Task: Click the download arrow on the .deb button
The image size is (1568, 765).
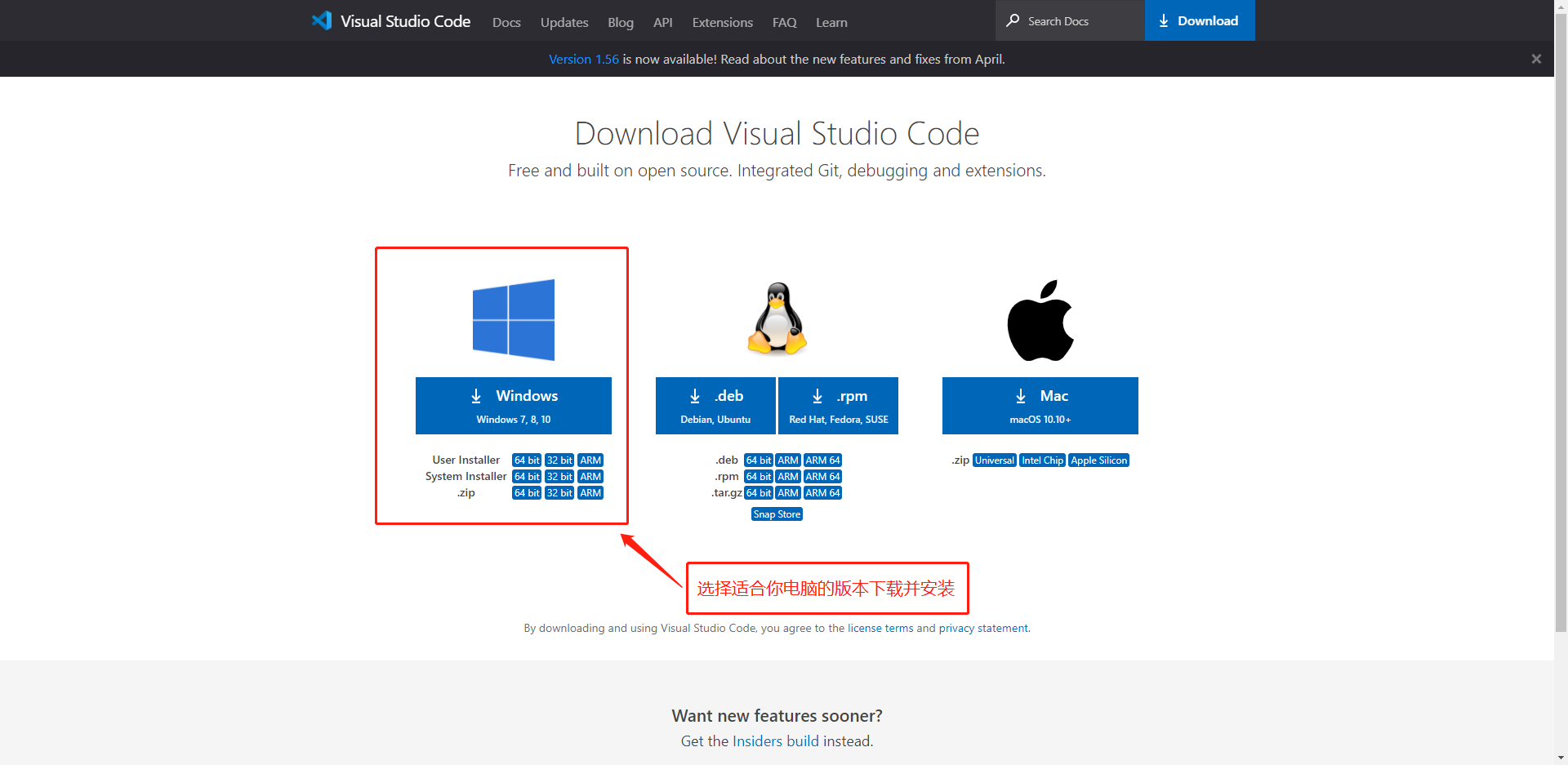Action: point(695,396)
